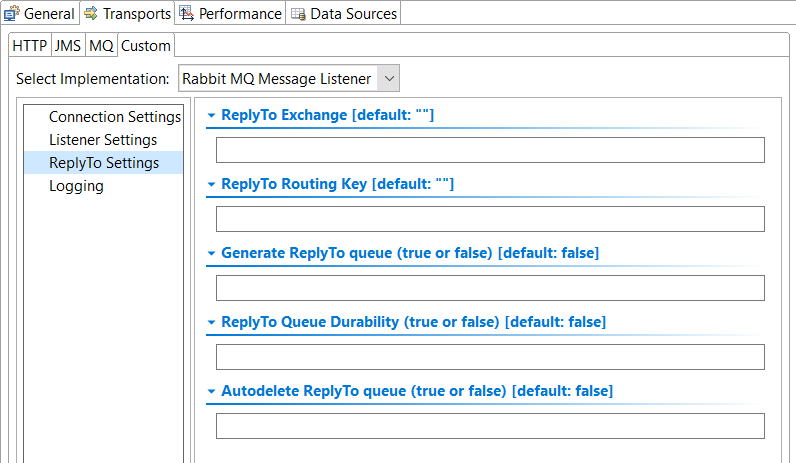Image resolution: width=796 pixels, height=463 pixels.
Task: Click the Transports tab icon
Action: point(91,14)
